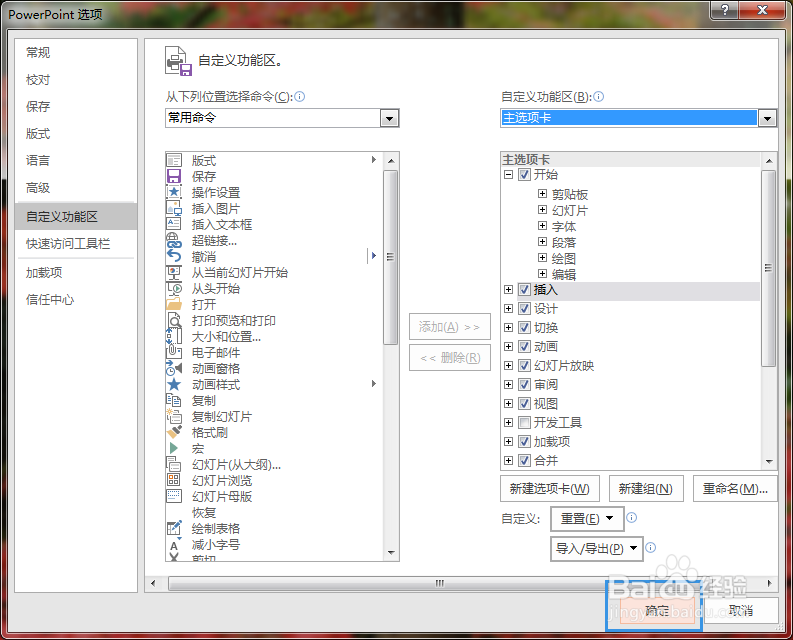Click the 版式 layout command icon
The height and width of the screenshot is (640, 793).
point(174,160)
